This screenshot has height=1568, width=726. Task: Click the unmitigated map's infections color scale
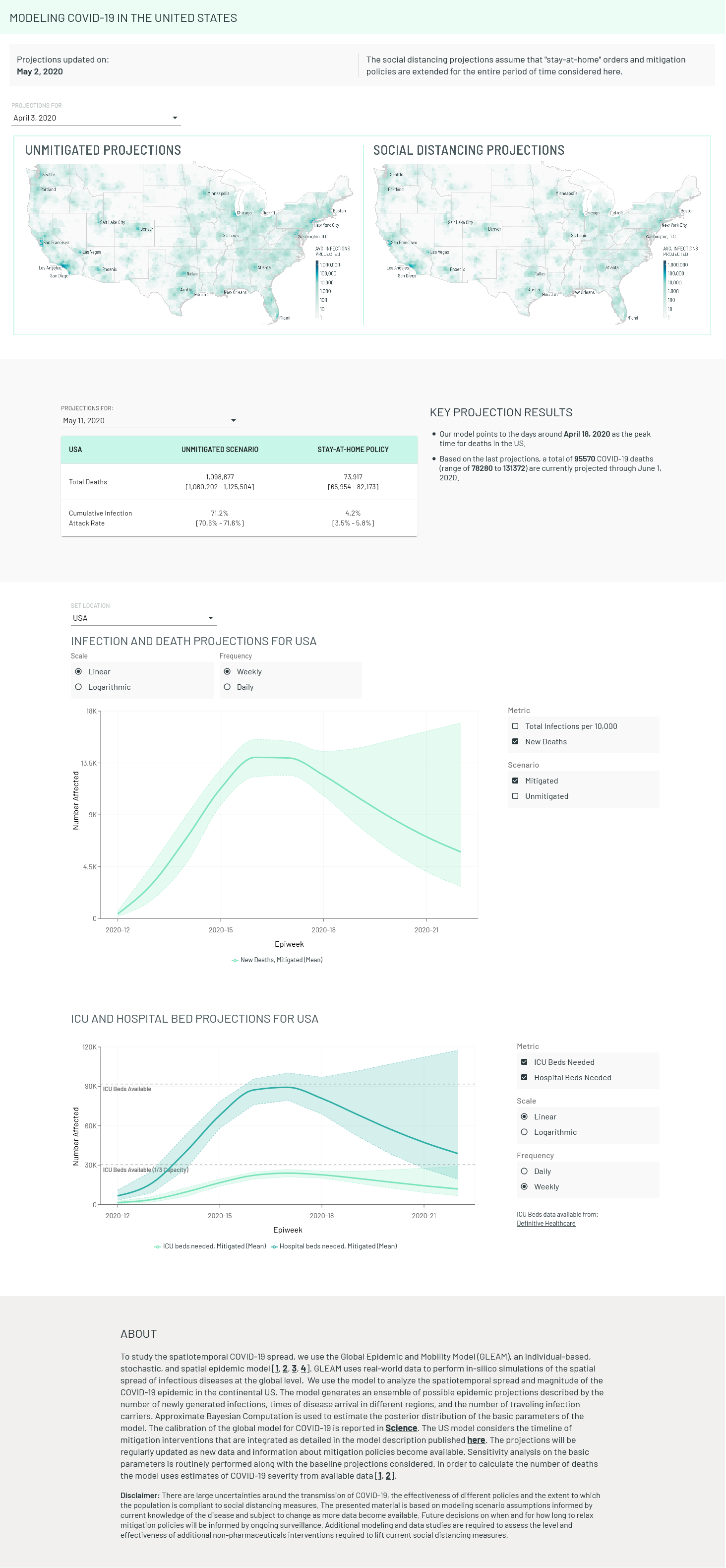click(317, 290)
